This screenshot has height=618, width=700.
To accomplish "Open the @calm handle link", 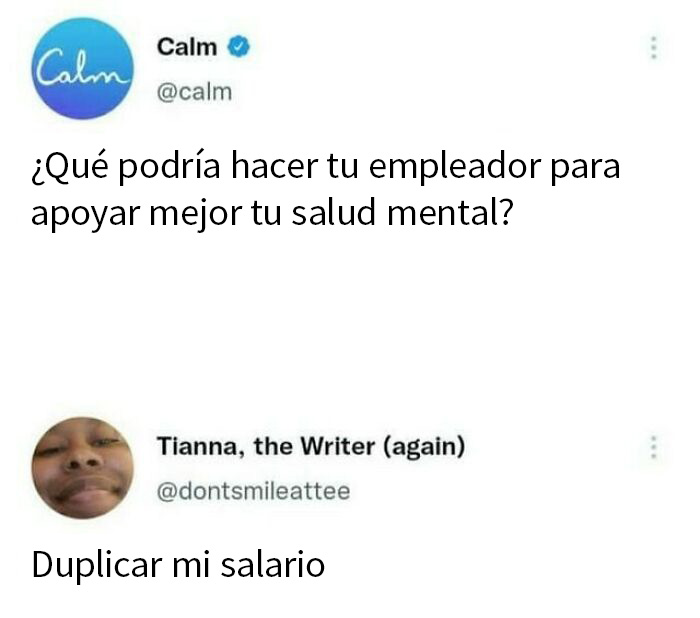I will pyautogui.click(x=194, y=92).
